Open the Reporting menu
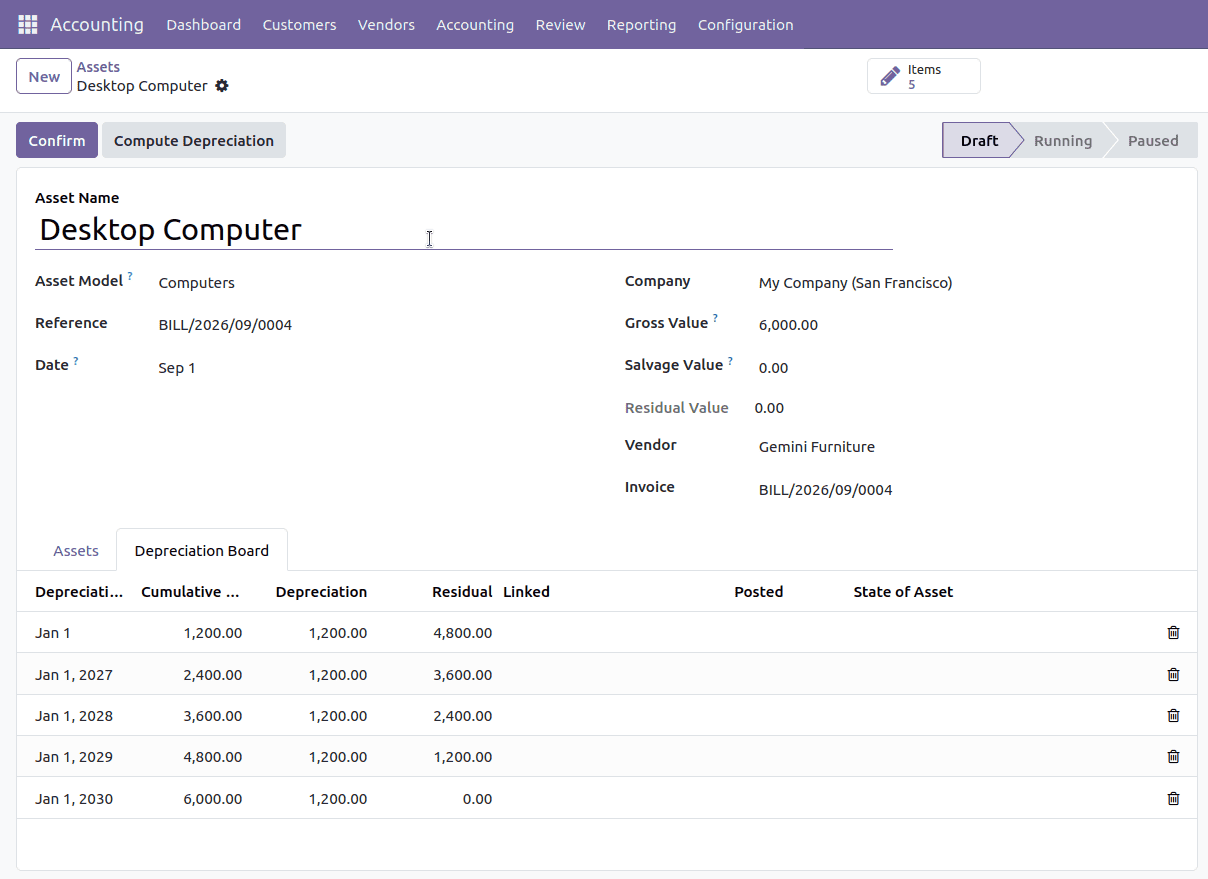Screen dimensions: 1208x879 tap(641, 25)
